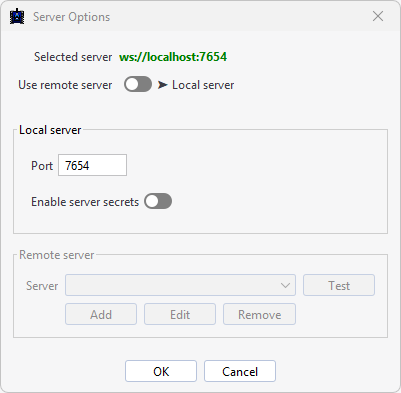Click the Edit server button
Viewport: 401px width, 393px height.
180,314
